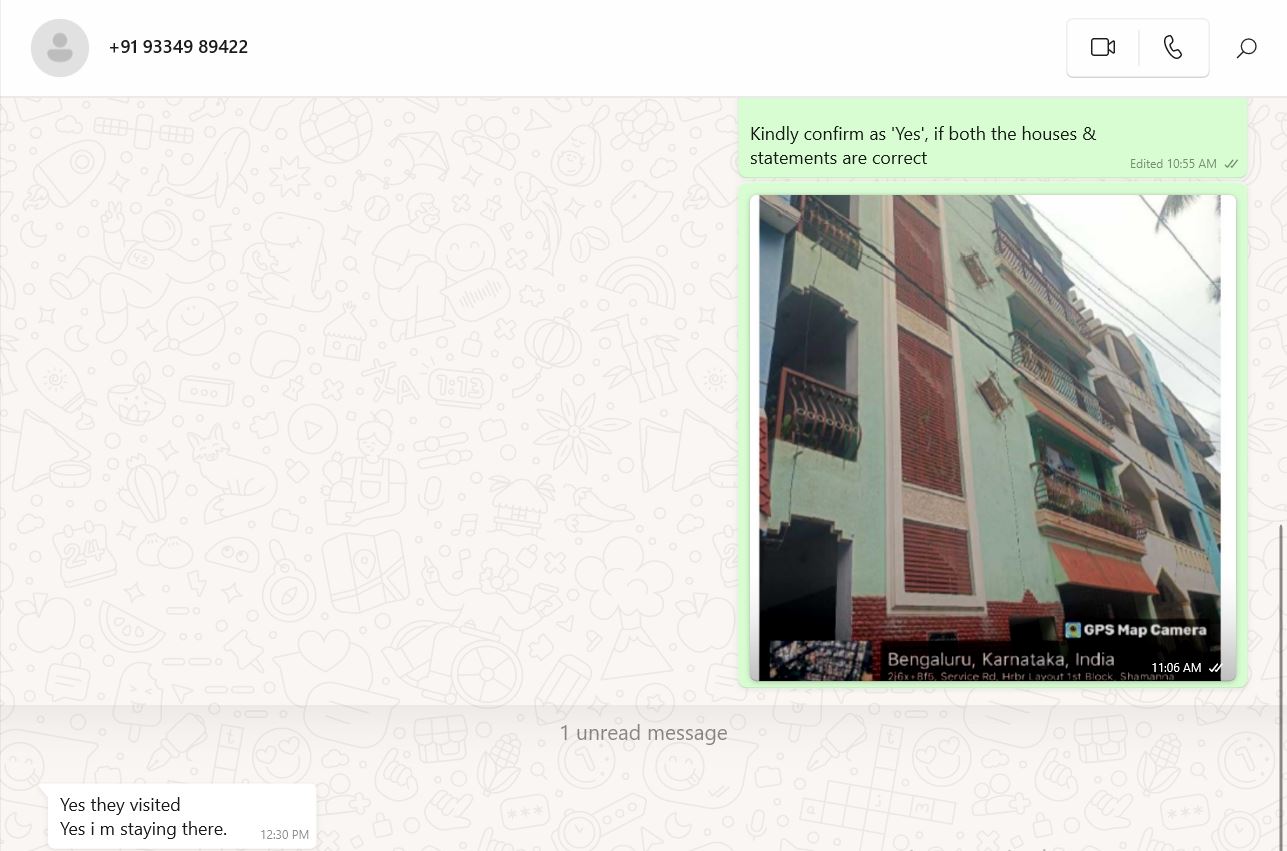
Task: Open the contact's profile picture avatar
Action: click(60, 48)
